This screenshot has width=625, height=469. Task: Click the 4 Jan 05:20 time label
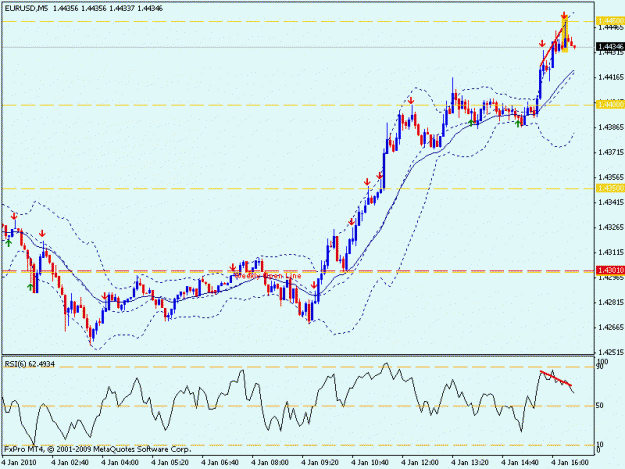click(x=170, y=463)
